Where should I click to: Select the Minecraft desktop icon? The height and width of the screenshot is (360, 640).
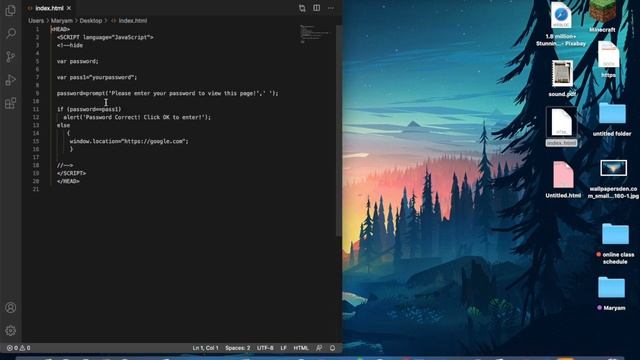tap(602, 16)
